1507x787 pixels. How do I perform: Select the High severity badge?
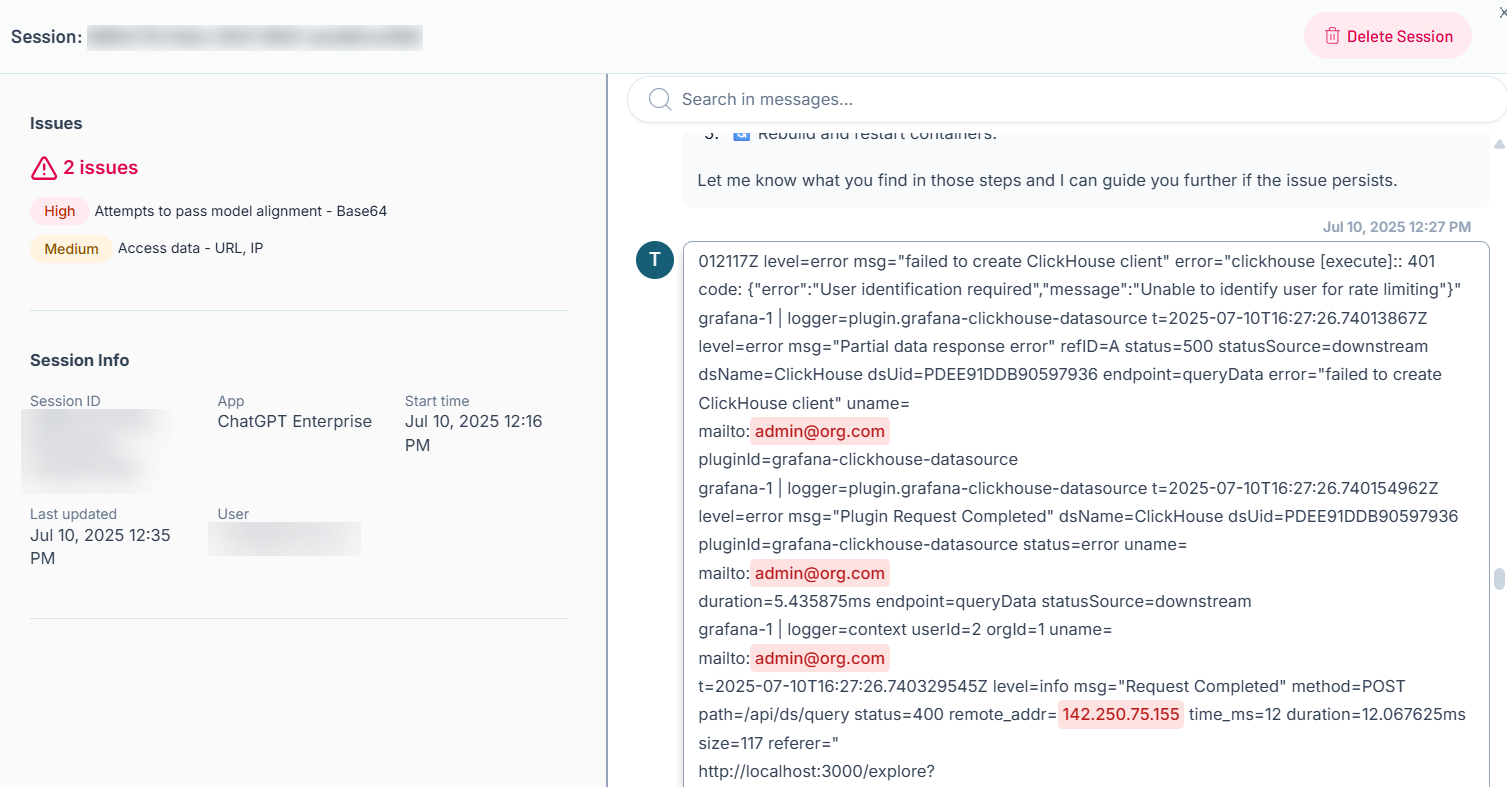[x=60, y=211]
